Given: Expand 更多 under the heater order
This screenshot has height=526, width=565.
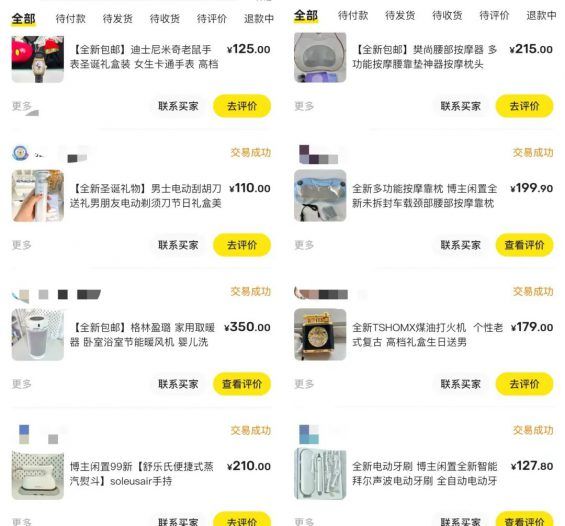Looking at the screenshot, I should point(22,384).
